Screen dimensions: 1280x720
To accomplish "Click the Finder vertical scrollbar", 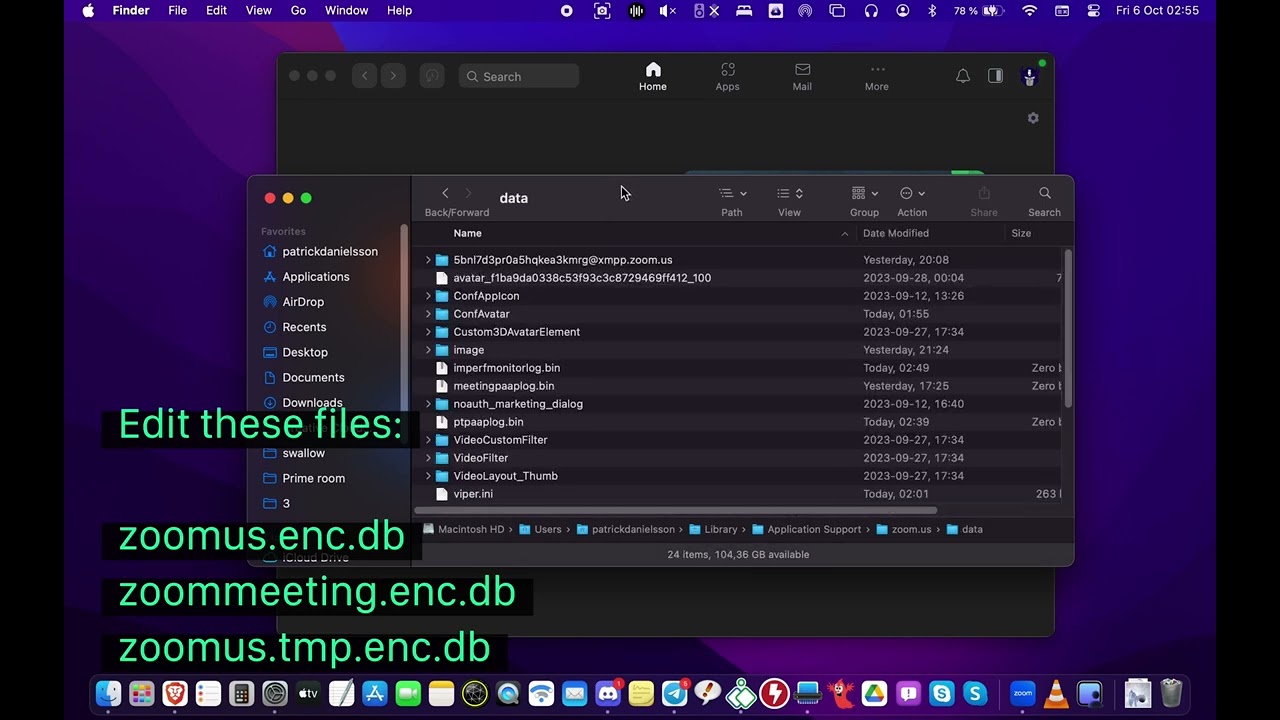I will (1067, 328).
